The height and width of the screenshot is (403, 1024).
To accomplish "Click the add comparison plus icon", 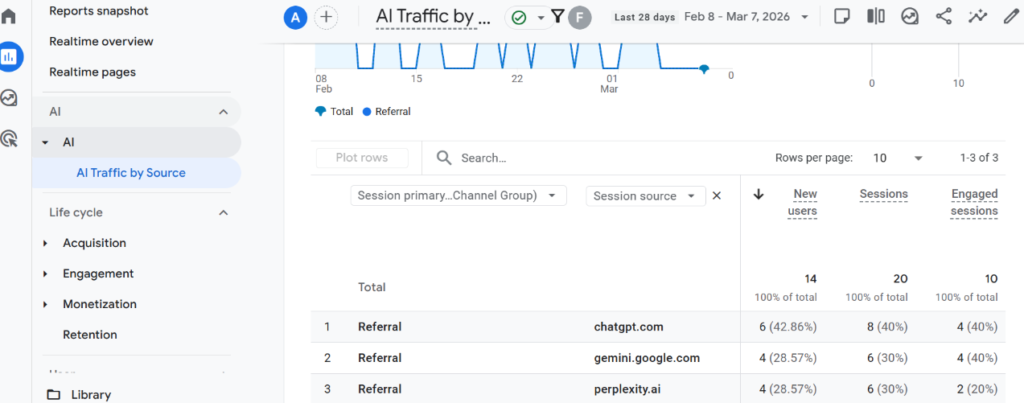I will click(326, 17).
